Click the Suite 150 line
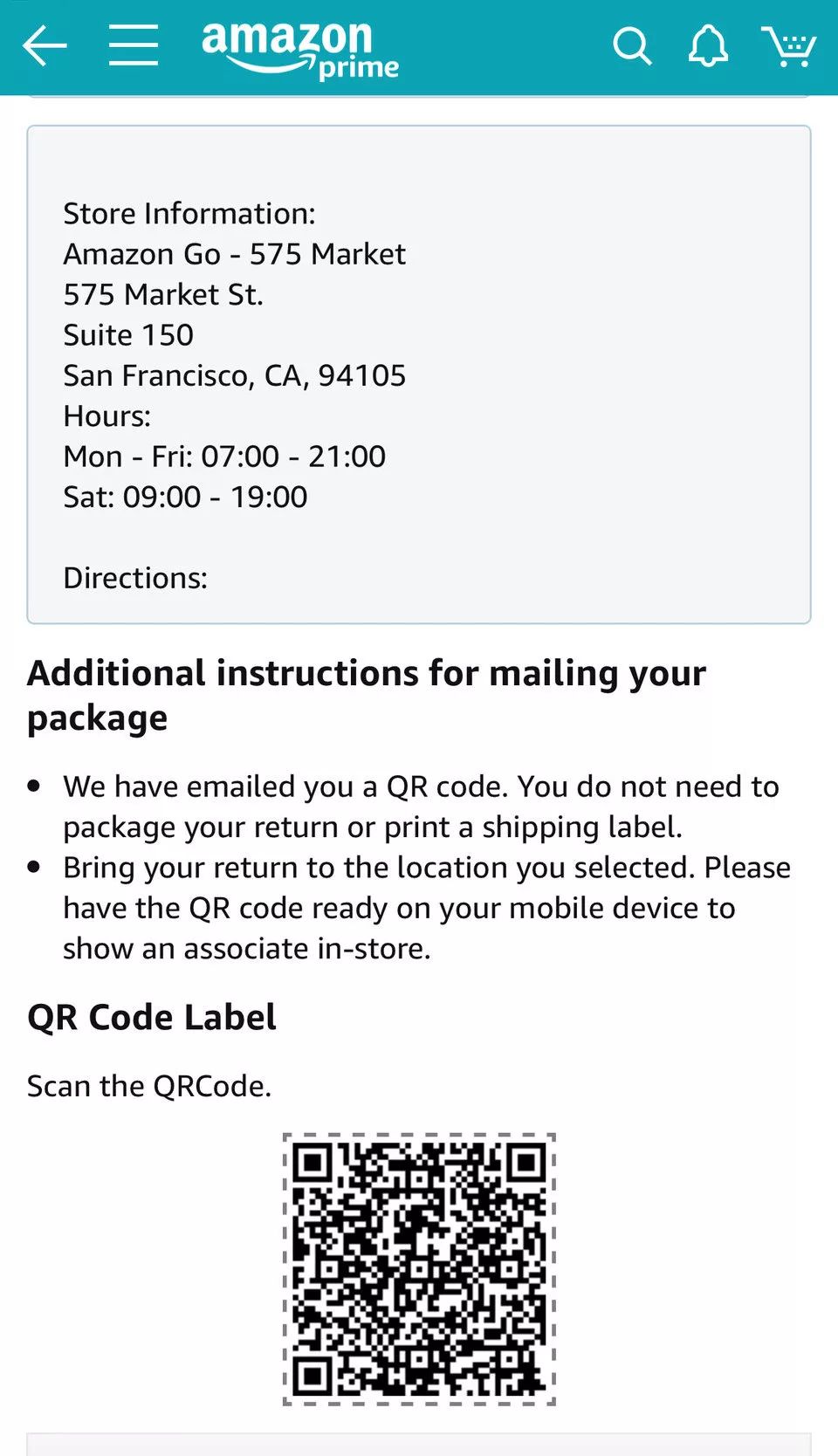 (128, 335)
